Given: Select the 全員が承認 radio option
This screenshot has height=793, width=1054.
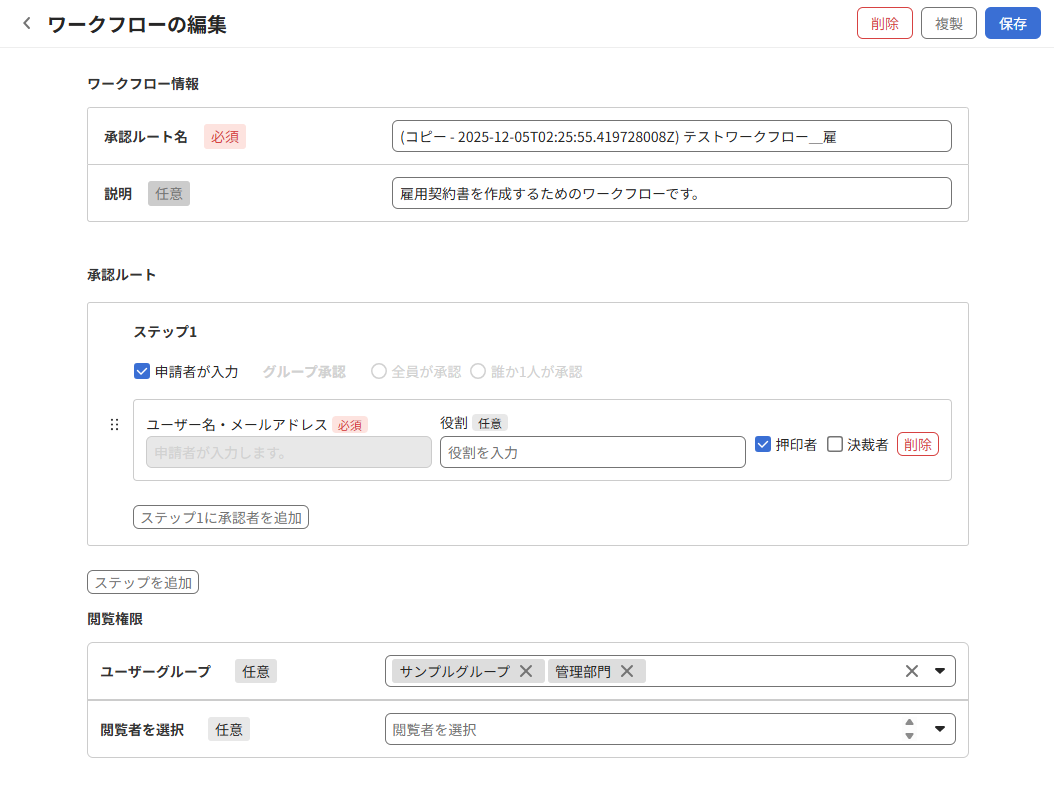Looking at the screenshot, I should point(379,371).
